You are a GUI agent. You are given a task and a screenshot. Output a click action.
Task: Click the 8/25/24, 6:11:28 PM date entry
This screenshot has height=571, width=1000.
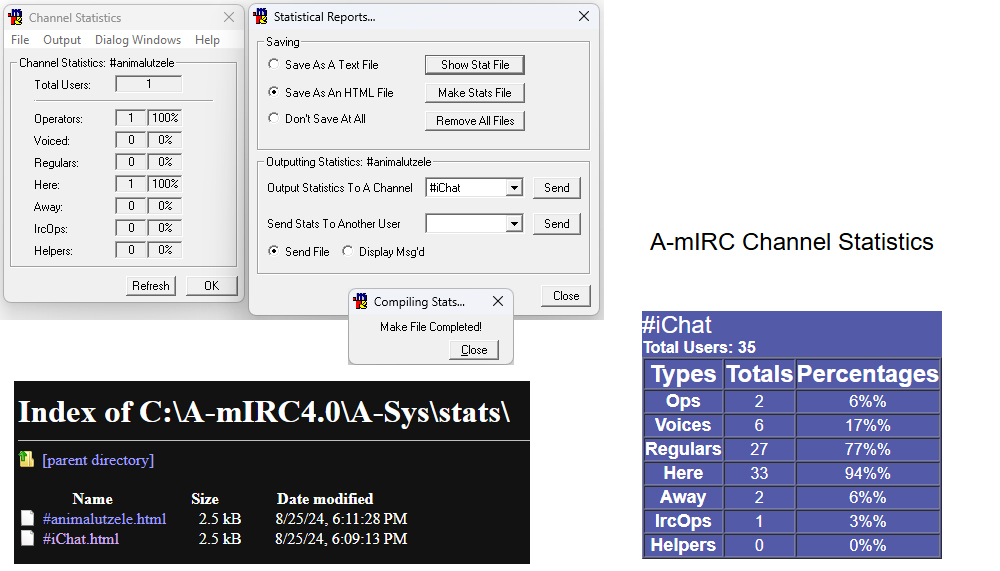click(x=341, y=519)
